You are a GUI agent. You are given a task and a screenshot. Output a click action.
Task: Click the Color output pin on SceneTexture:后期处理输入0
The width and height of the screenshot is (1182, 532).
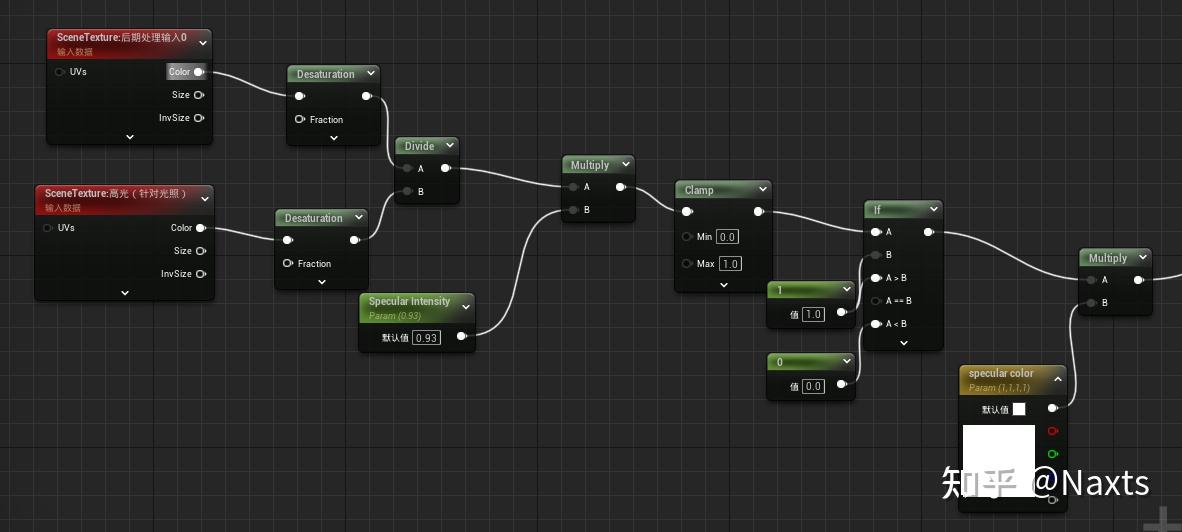click(199, 72)
